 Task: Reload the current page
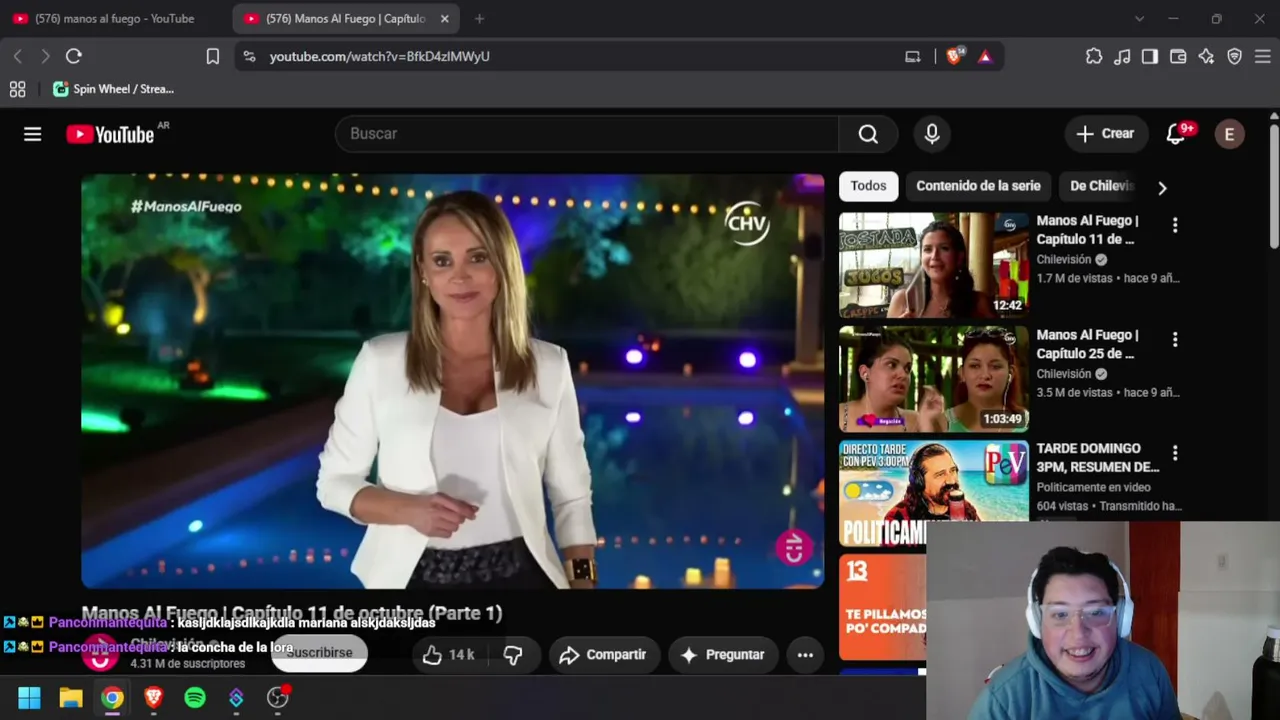(73, 57)
